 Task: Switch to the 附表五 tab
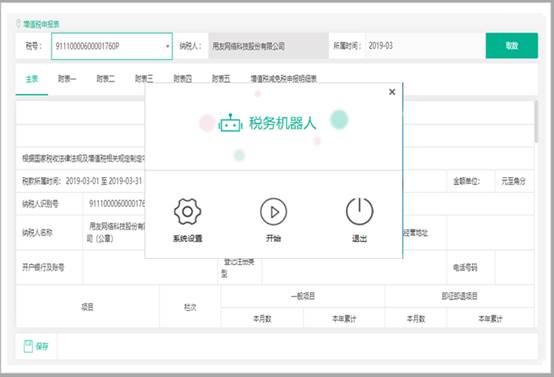coord(221,79)
